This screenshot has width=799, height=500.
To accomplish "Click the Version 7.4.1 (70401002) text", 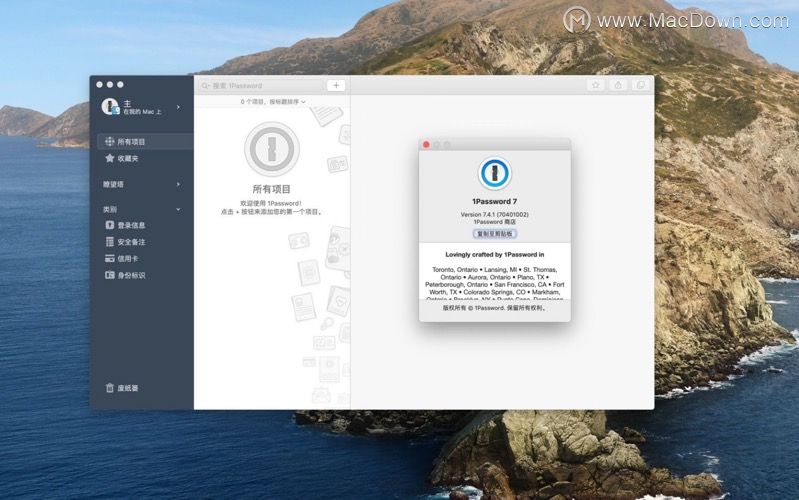I will pos(494,215).
